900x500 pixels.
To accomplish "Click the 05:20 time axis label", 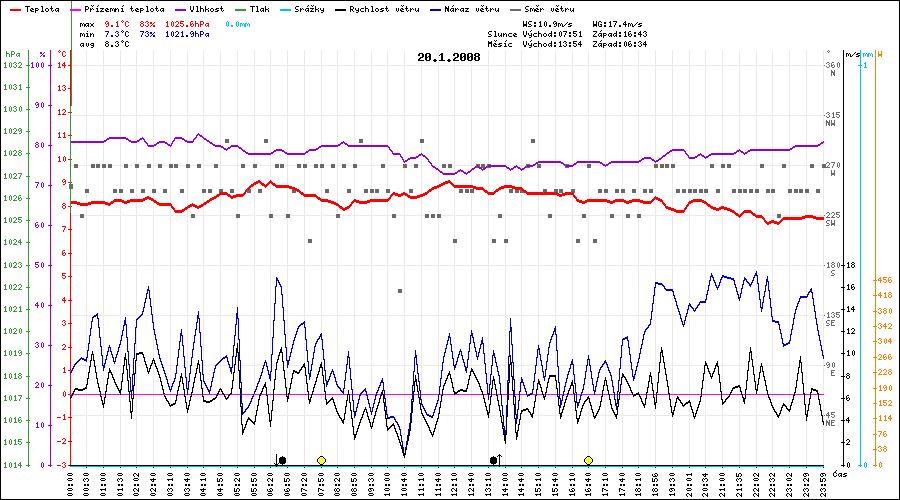I will 238,484.
